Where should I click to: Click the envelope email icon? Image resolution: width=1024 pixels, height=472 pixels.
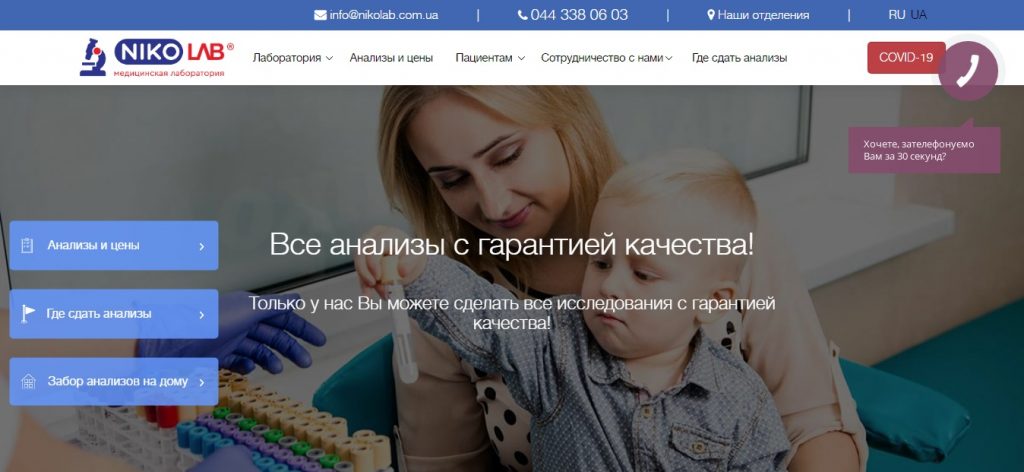pyautogui.click(x=320, y=15)
